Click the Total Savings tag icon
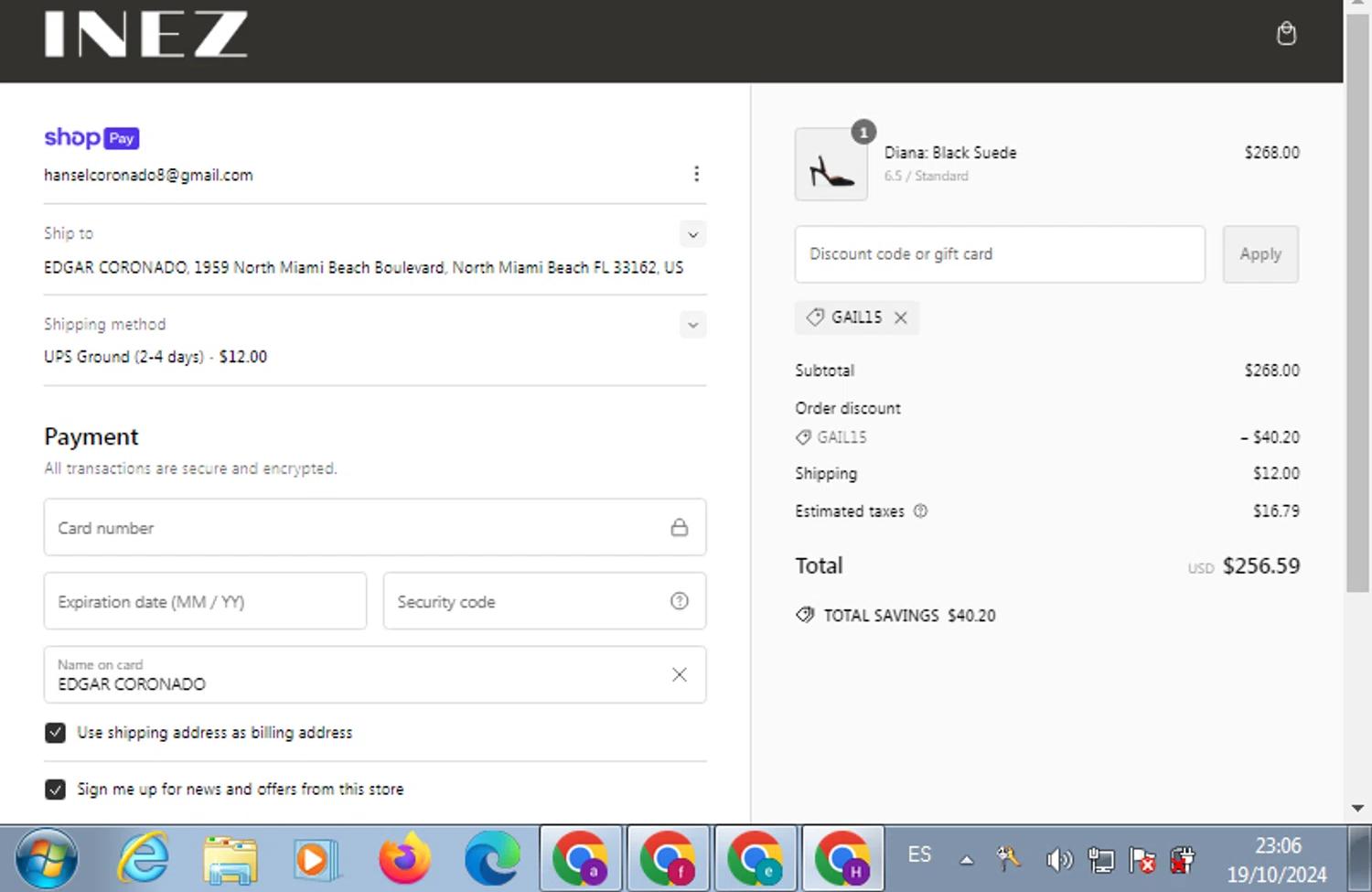Image resolution: width=1372 pixels, height=892 pixels. click(x=805, y=615)
